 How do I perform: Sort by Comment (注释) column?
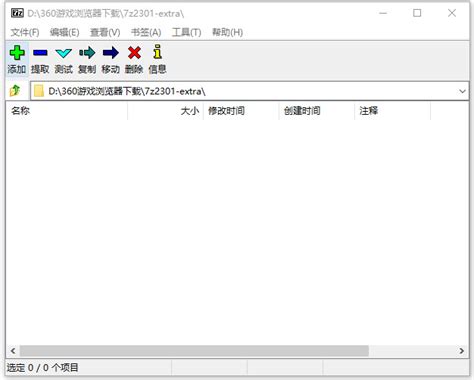[x=392, y=111]
